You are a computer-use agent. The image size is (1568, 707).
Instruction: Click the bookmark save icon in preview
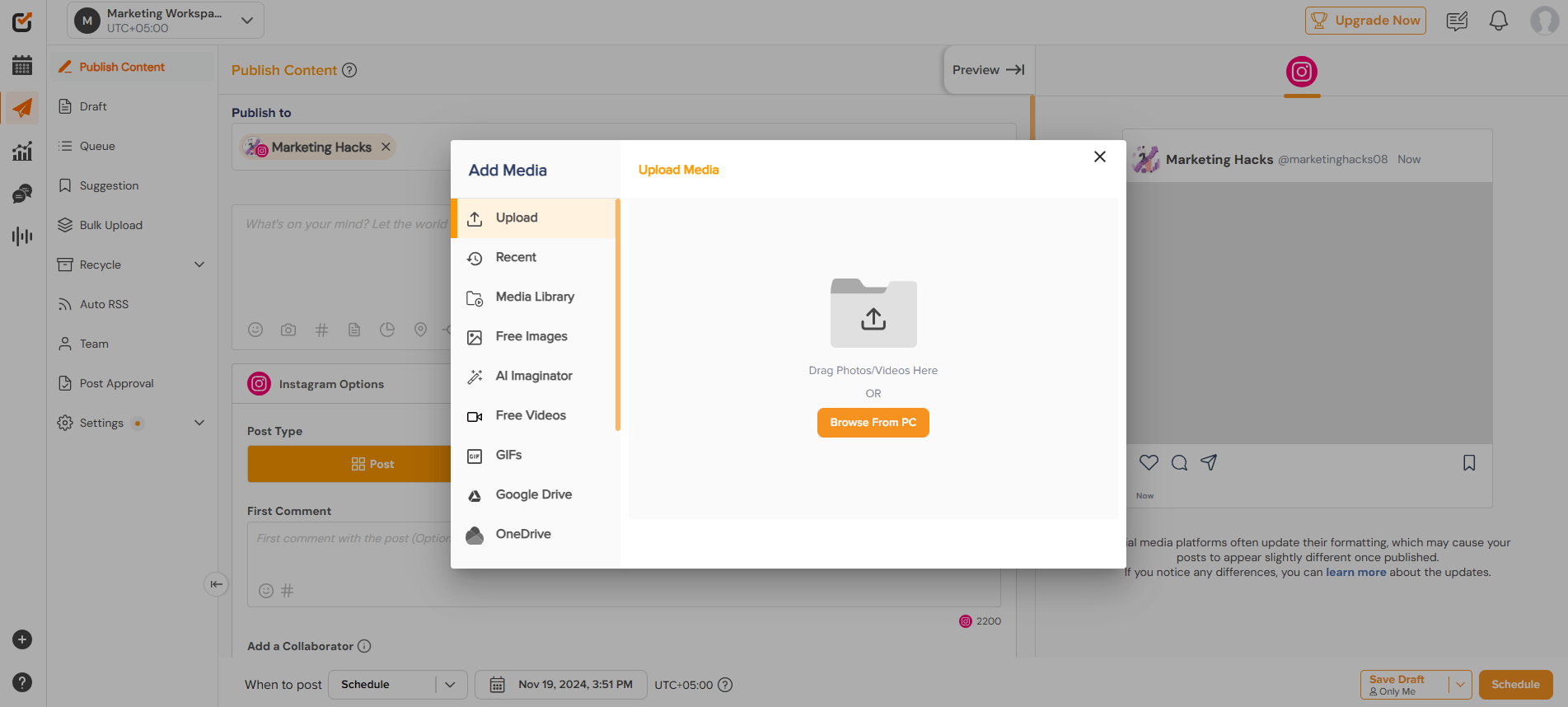[1469, 462]
